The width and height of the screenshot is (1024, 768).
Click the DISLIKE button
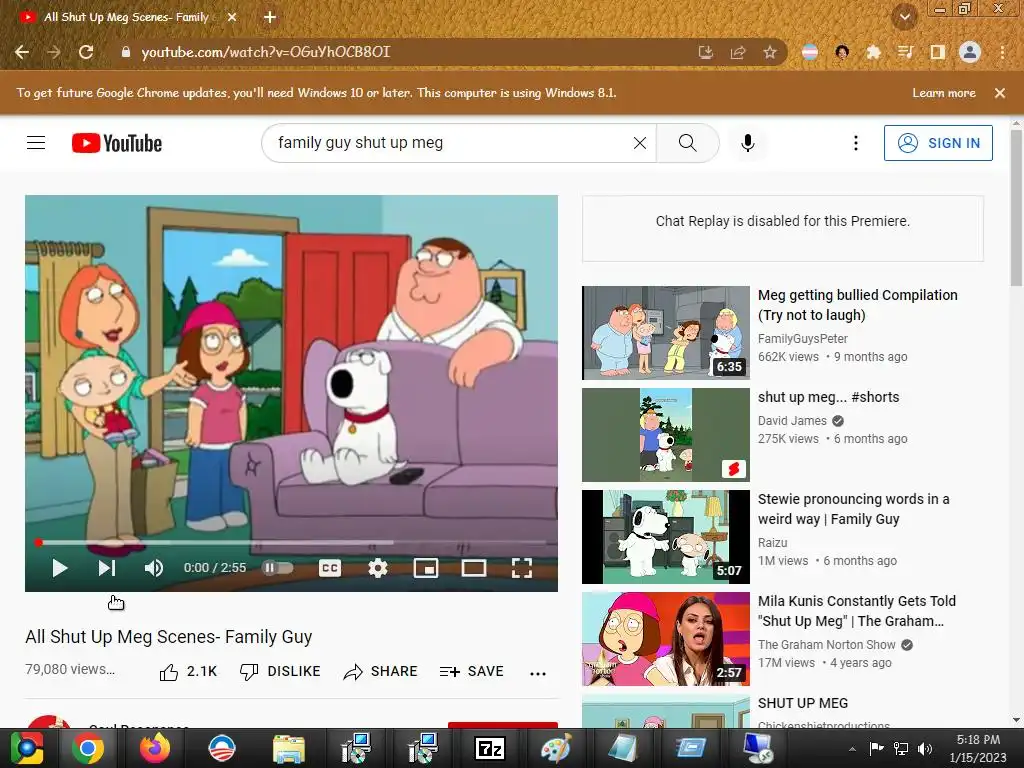pyautogui.click(x=280, y=671)
